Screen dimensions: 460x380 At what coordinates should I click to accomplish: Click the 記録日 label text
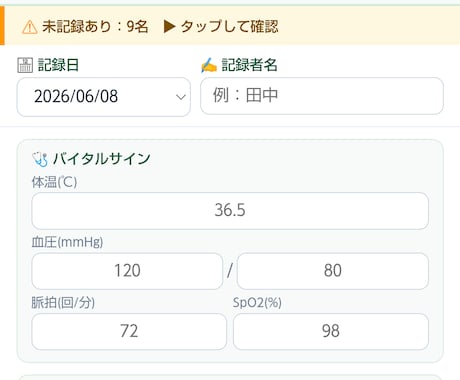[58, 65]
